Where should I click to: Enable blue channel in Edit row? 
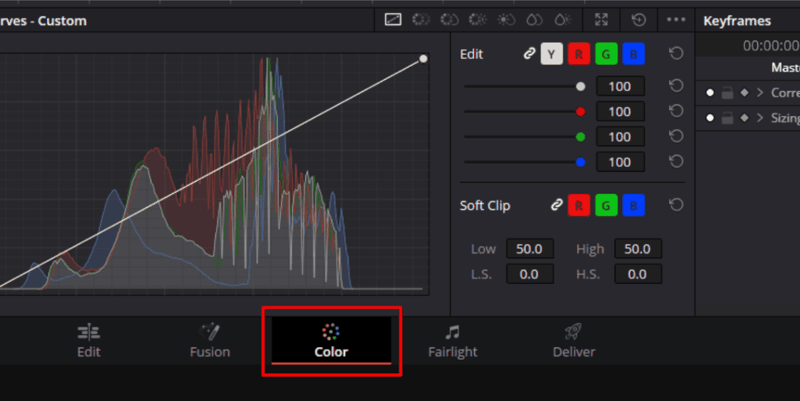pyautogui.click(x=634, y=54)
